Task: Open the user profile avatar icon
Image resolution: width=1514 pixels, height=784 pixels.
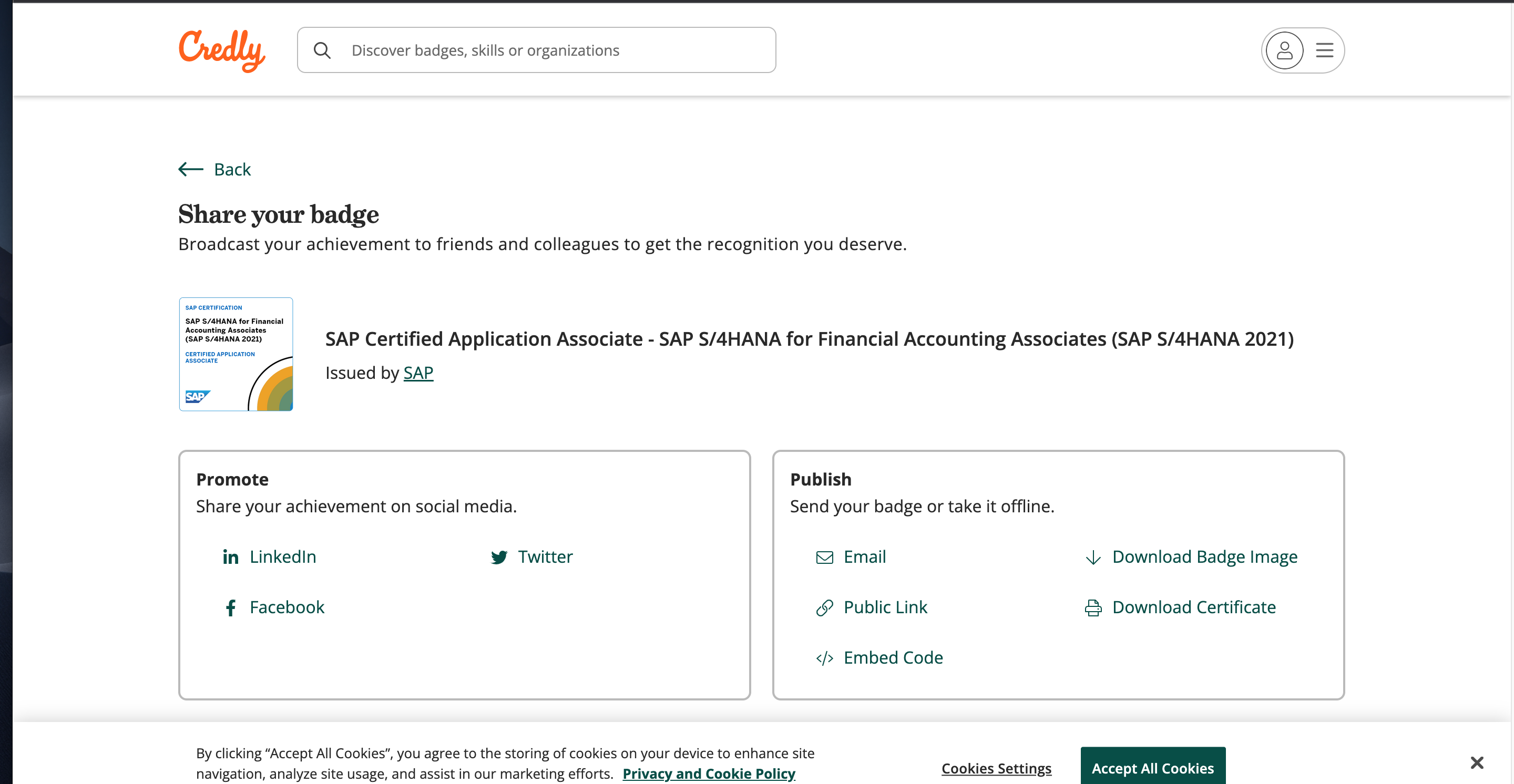Action: (x=1284, y=50)
